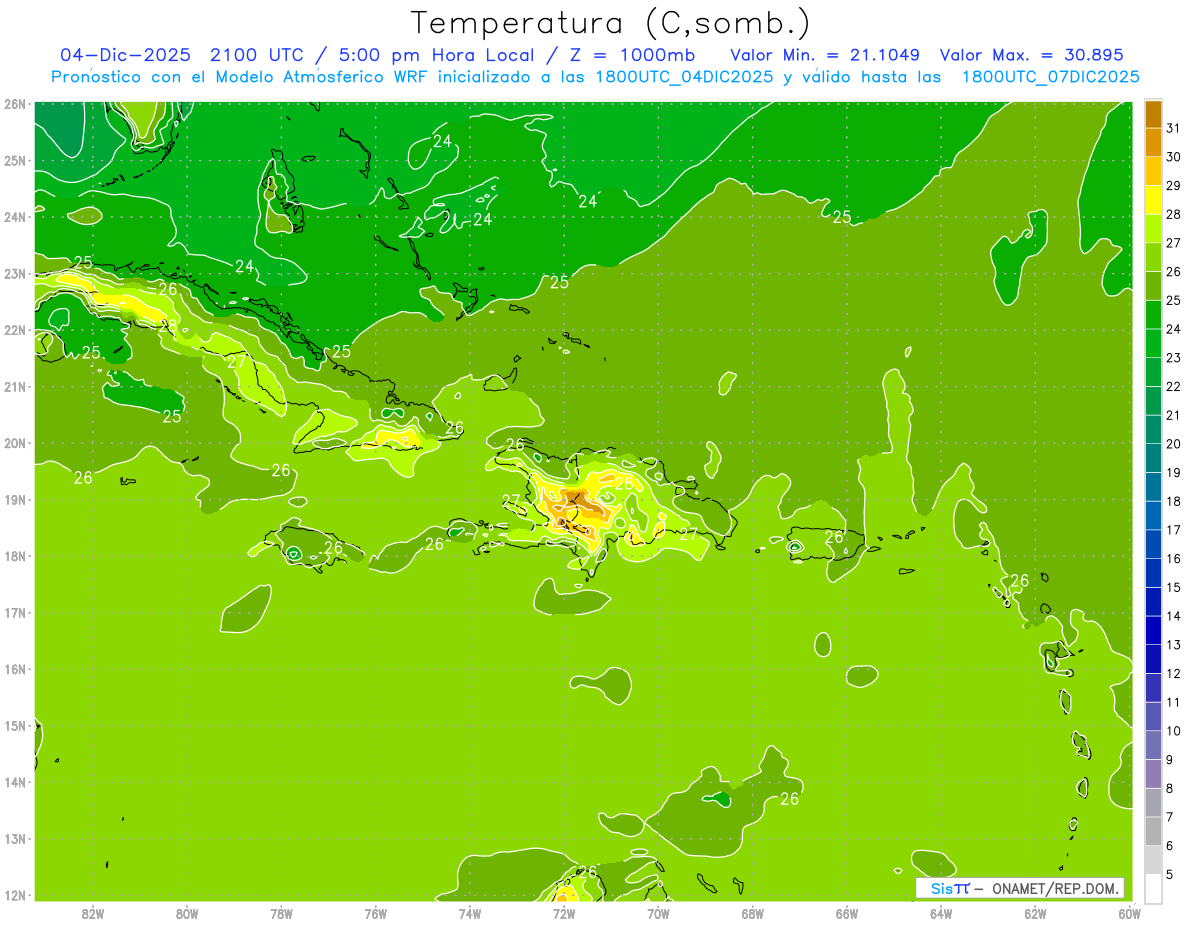Screen dimensions: 1200x927
Task: Click the blue legend swatch between 16 and 17
Action: coord(1154,544)
